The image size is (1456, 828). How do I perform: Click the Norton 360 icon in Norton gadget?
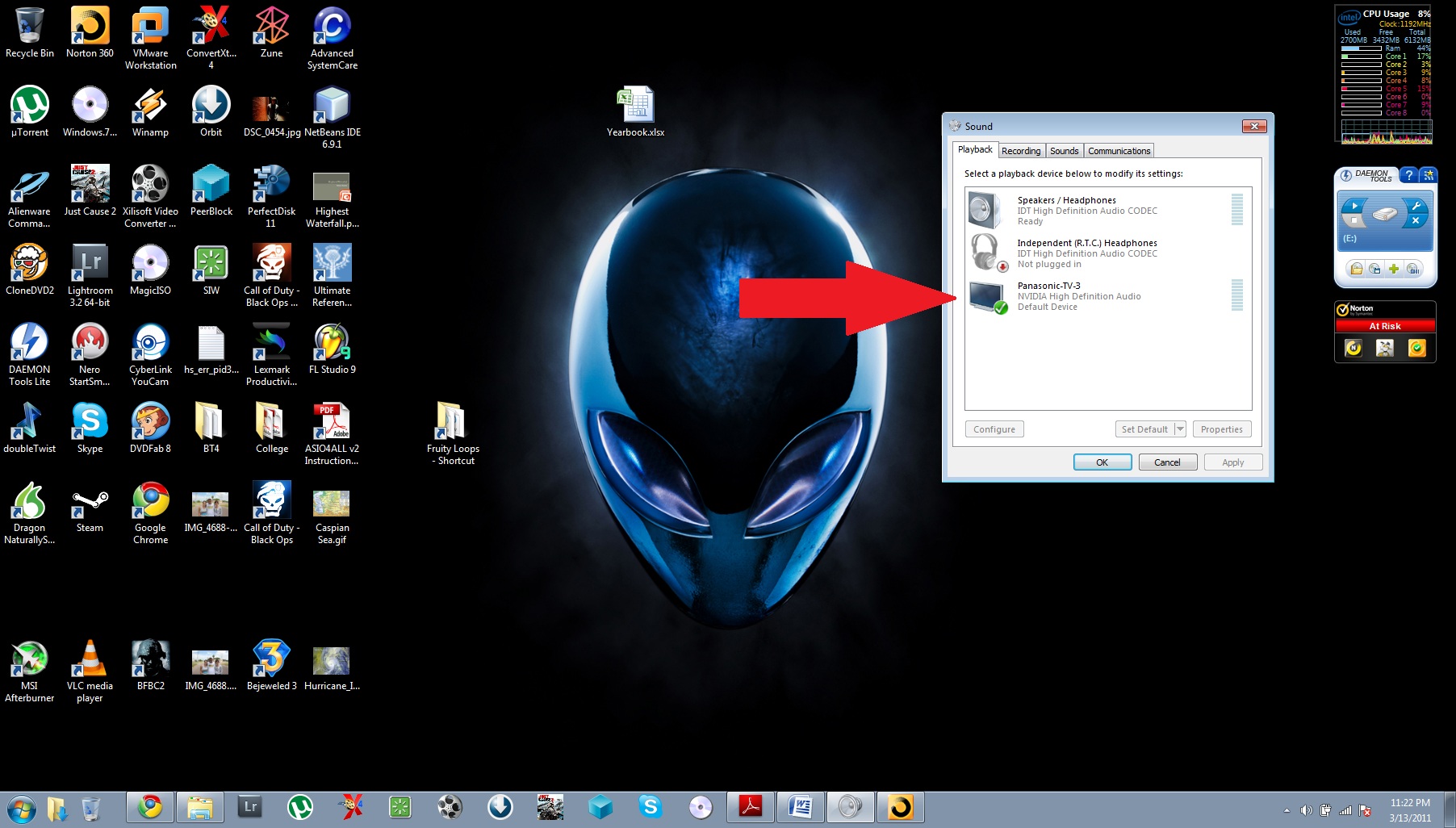point(1353,348)
